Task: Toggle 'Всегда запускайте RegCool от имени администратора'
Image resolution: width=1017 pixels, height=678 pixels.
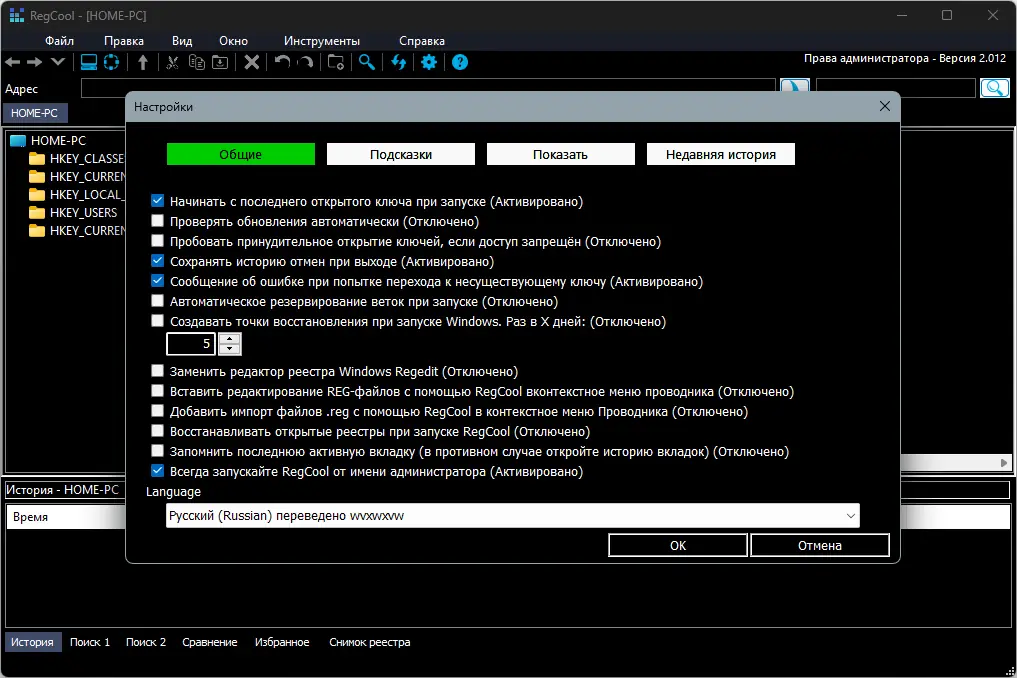Action: point(157,470)
